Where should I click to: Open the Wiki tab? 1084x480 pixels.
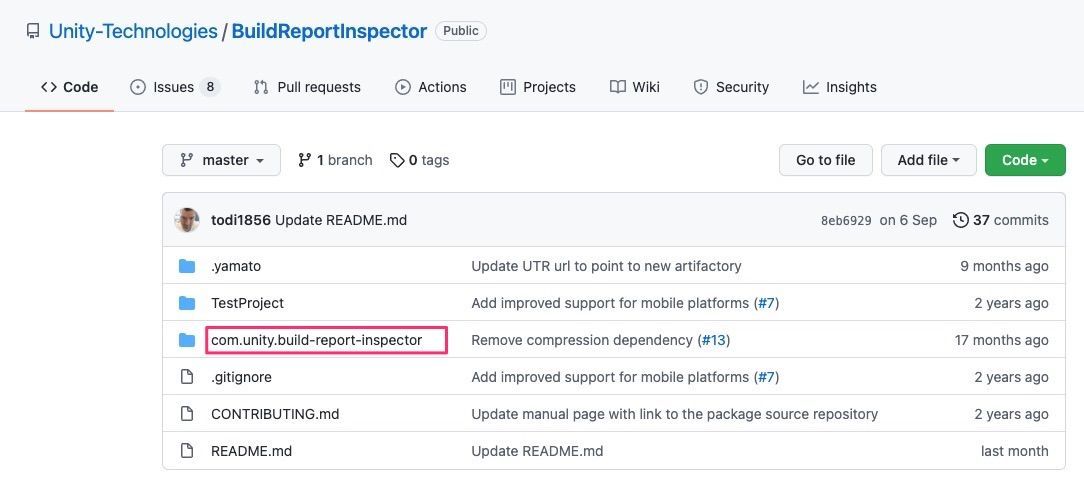[x=635, y=87]
